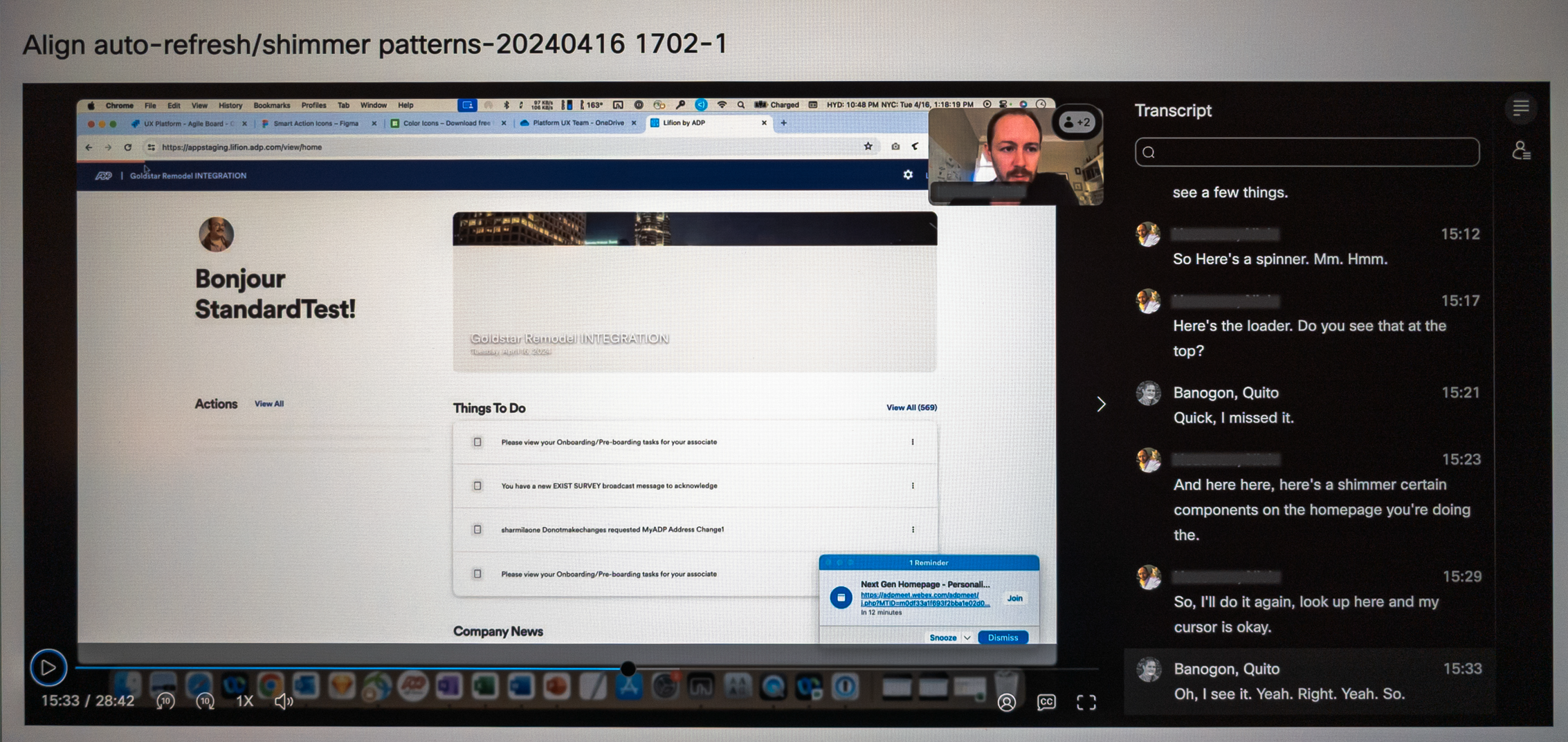Open the Window menu
The image size is (1568, 742).
point(374,106)
